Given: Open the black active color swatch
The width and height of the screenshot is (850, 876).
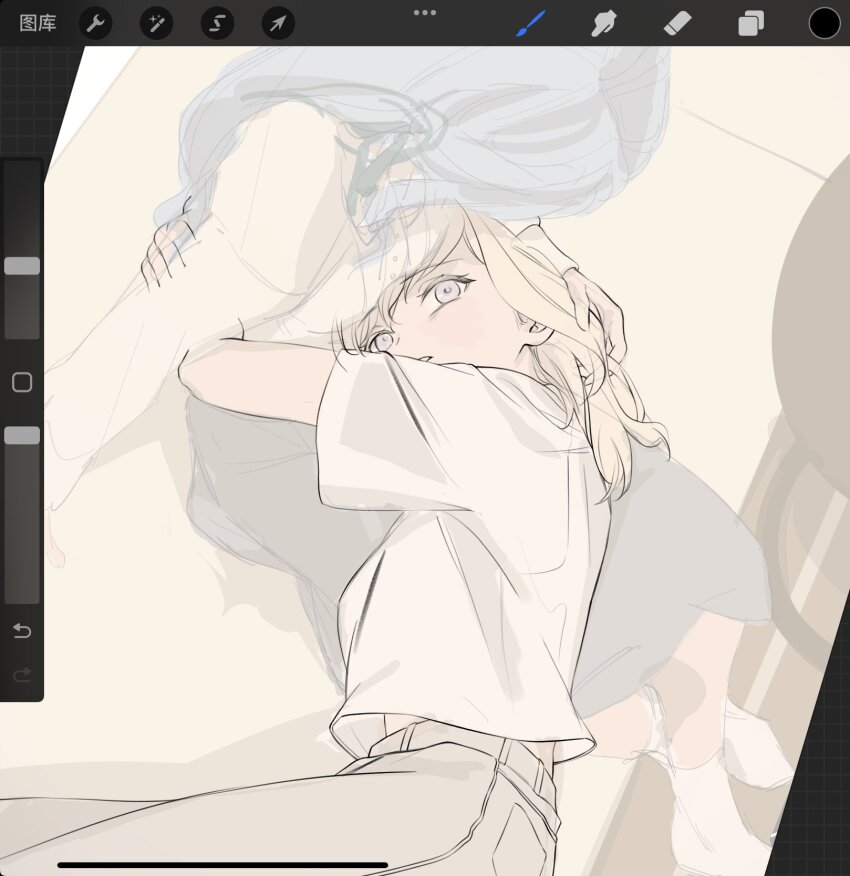Looking at the screenshot, I should [824, 23].
